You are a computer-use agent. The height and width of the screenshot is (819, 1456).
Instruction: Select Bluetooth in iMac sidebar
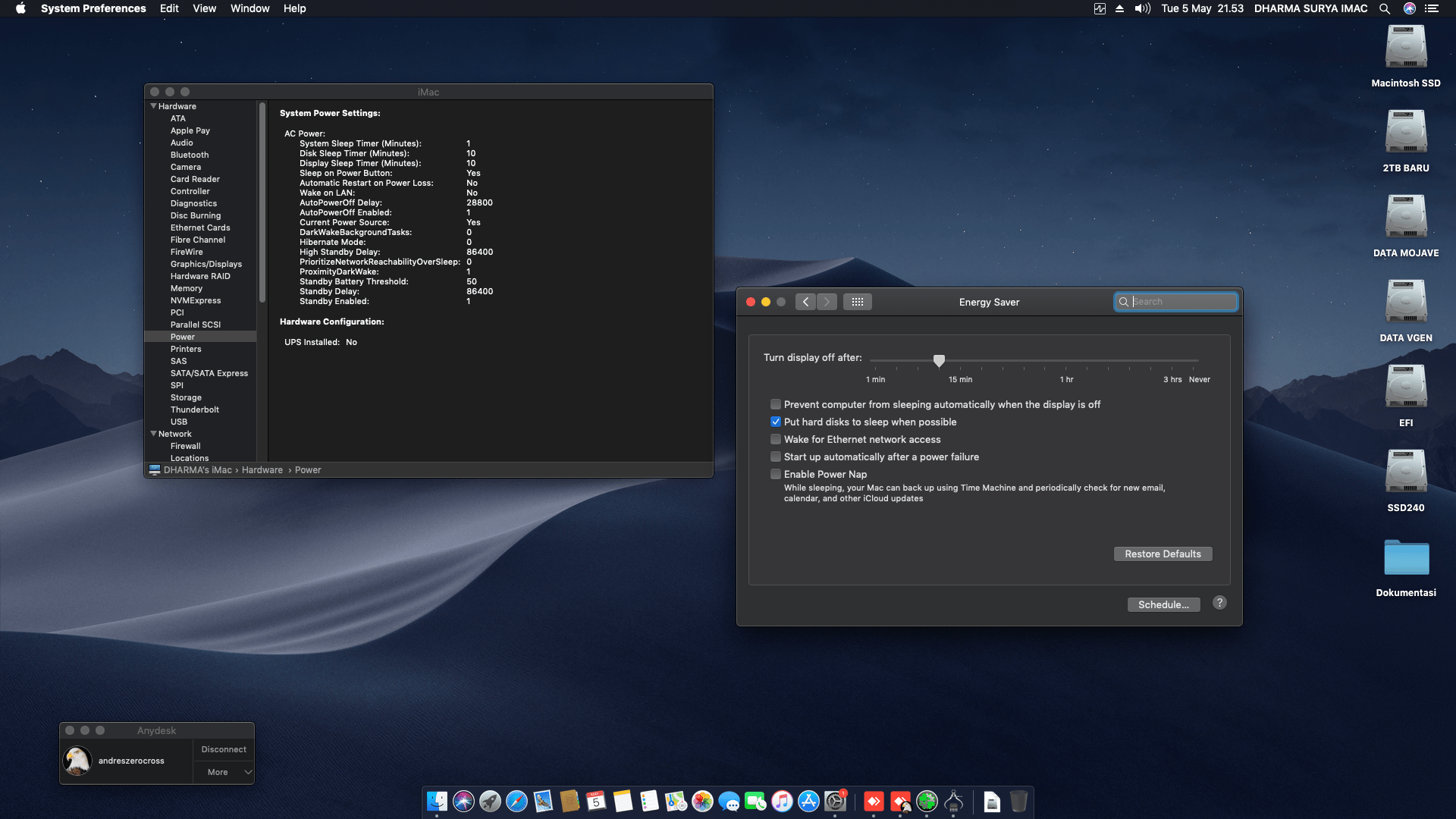[190, 155]
